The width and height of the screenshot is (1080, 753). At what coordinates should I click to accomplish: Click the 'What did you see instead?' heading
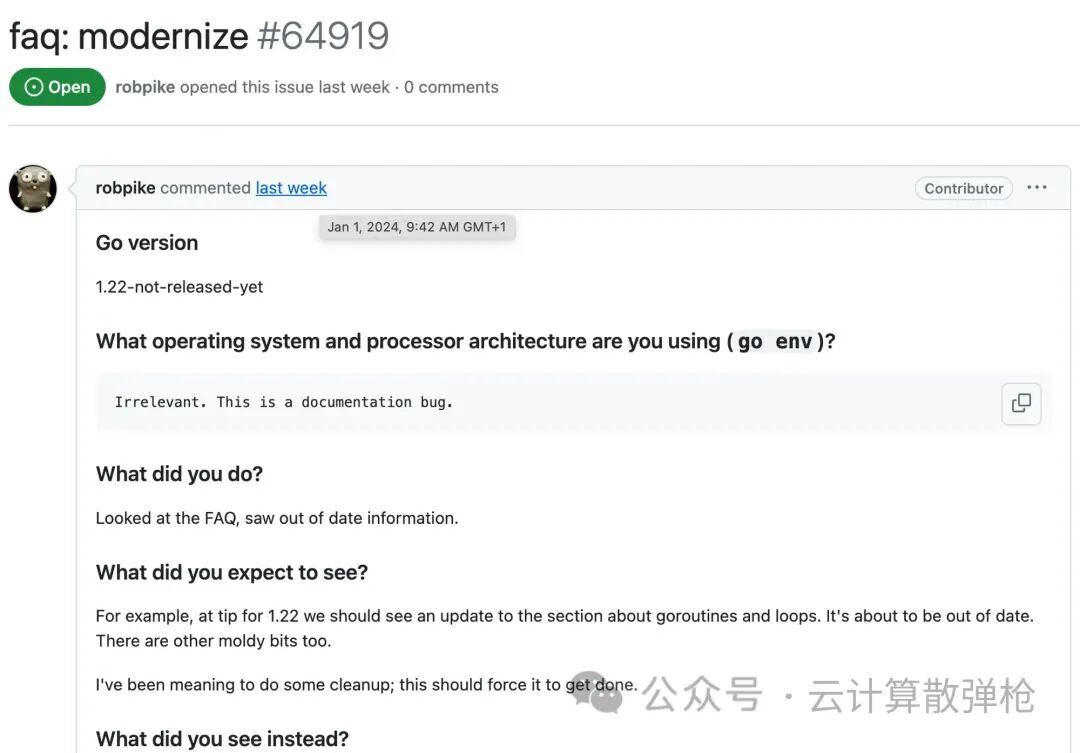(x=222, y=739)
